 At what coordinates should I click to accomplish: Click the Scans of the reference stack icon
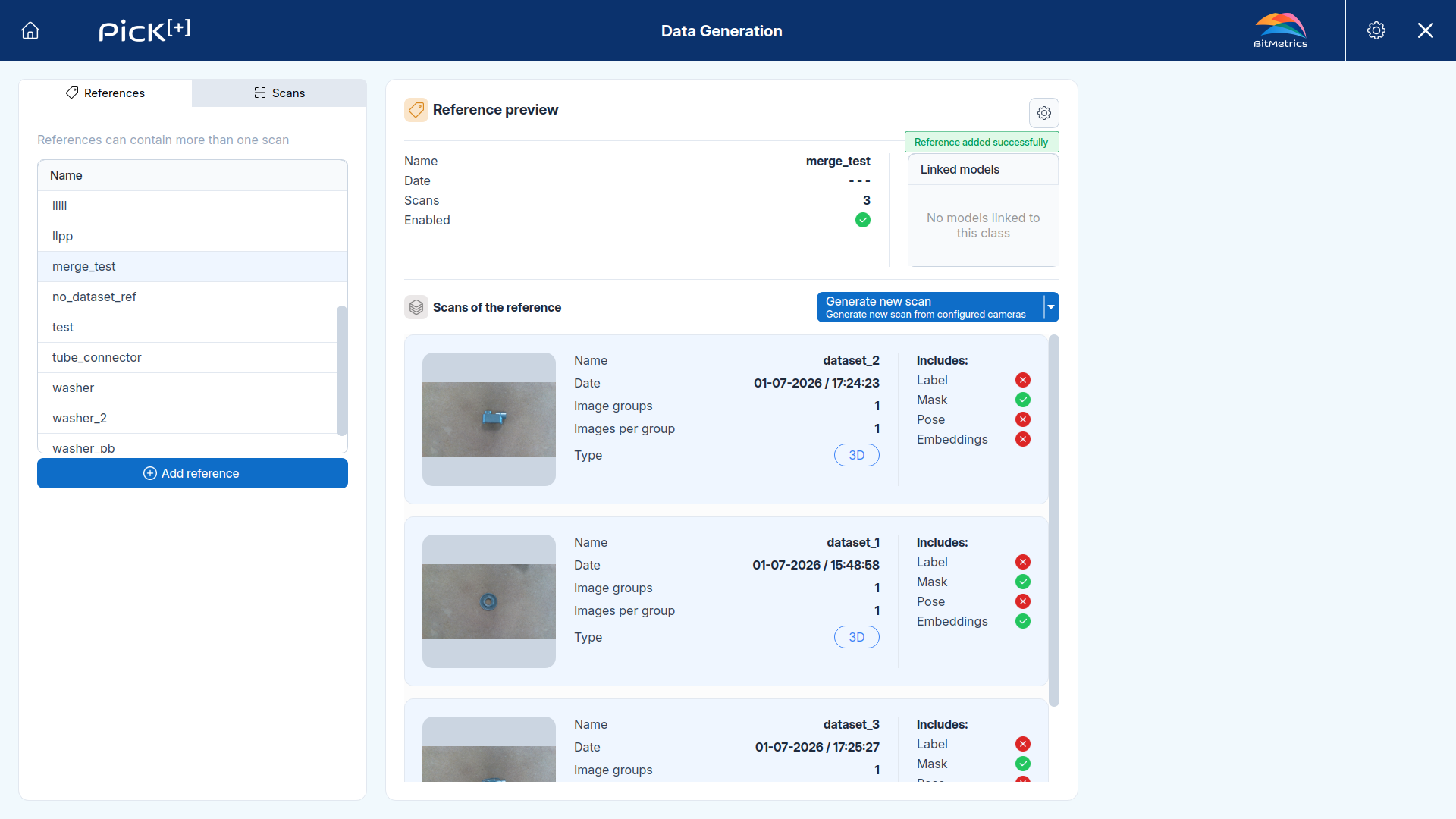pyautogui.click(x=416, y=307)
